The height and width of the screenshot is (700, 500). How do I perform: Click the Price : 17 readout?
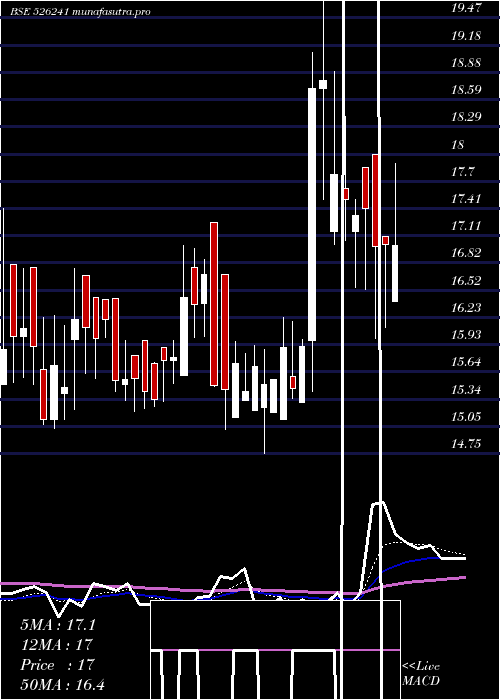57,665
